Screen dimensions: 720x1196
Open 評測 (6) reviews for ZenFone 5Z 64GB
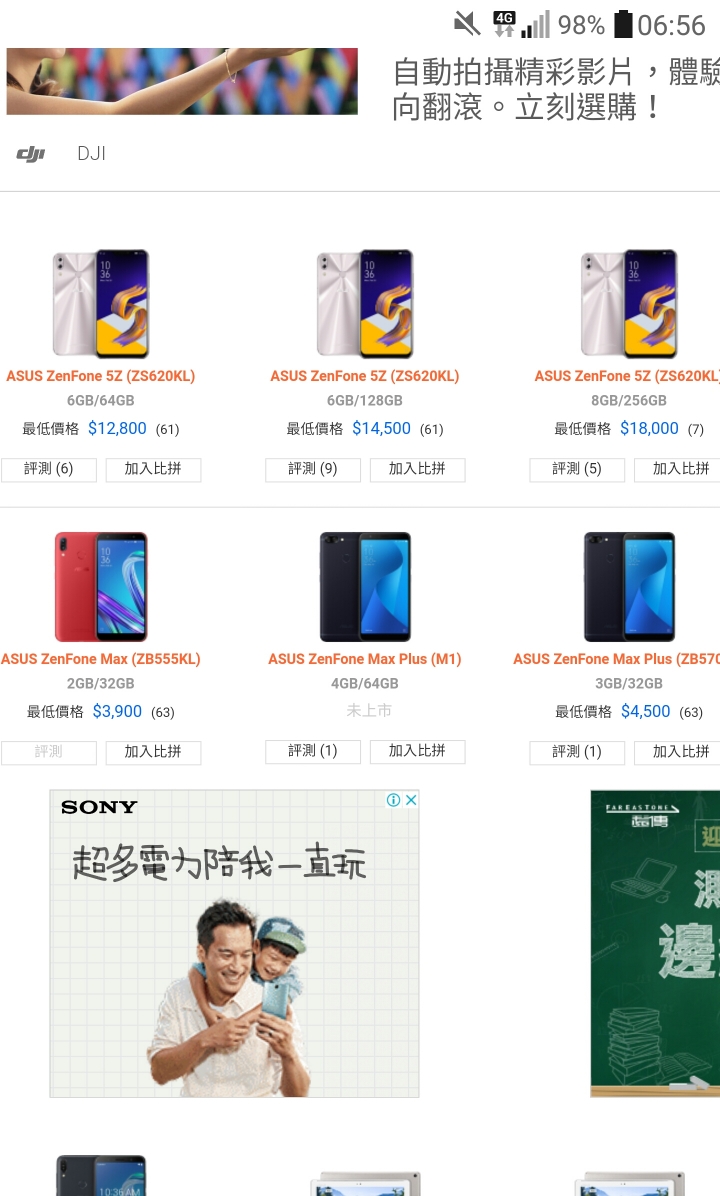click(49, 469)
